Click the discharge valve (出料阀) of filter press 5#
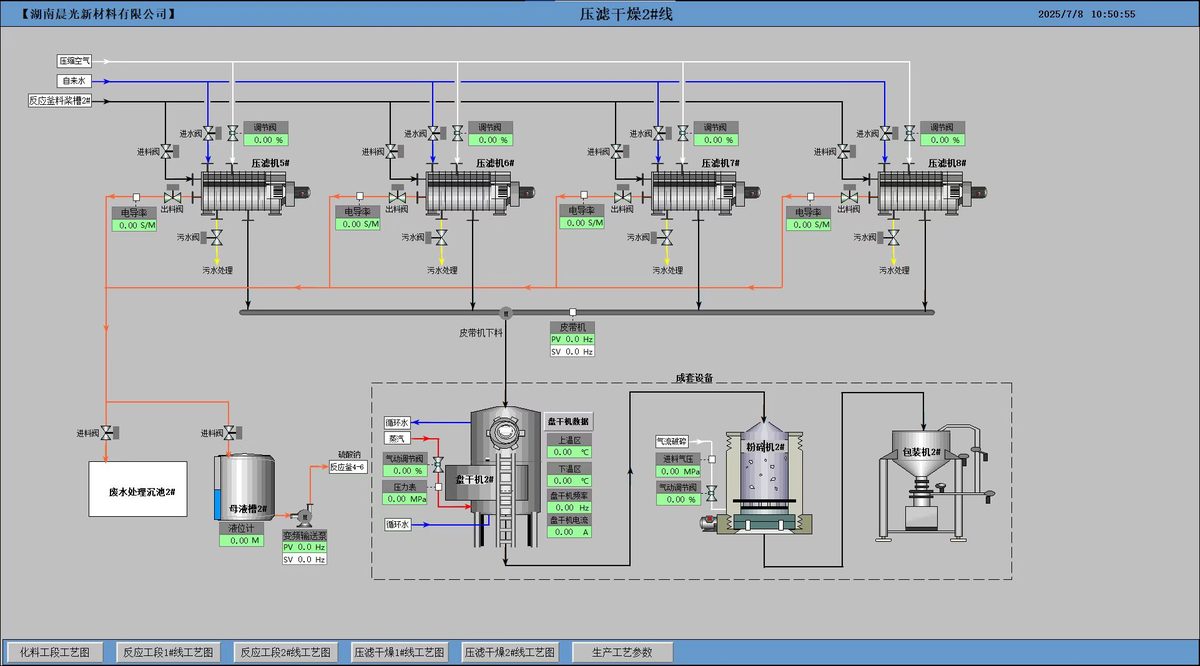This screenshot has width=1200, height=666. [172, 196]
